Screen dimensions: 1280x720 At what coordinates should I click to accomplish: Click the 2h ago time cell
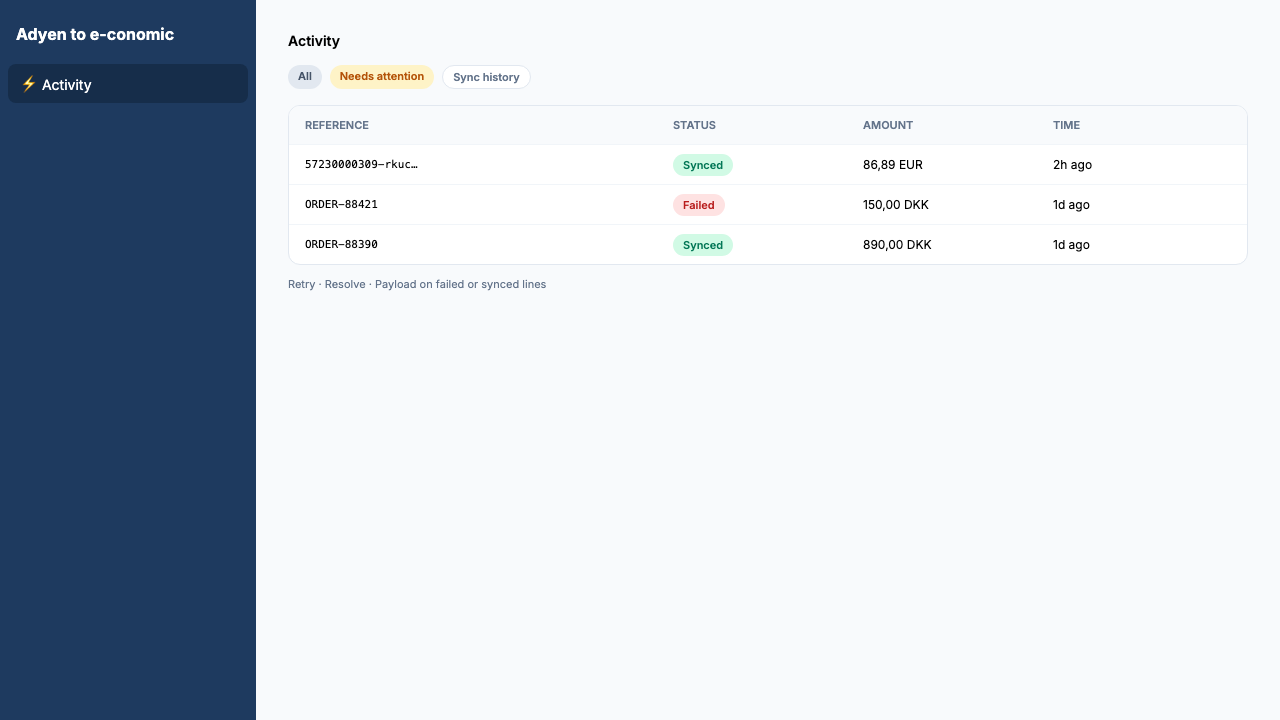[1072, 164]
